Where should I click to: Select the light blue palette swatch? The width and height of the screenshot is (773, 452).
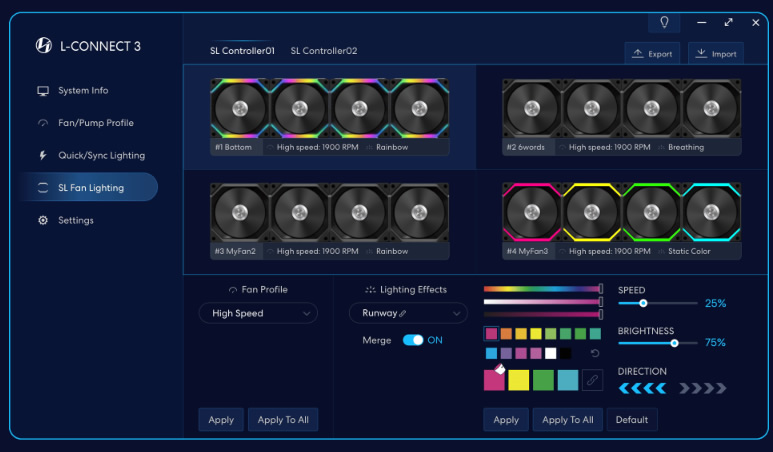[491, 353]
